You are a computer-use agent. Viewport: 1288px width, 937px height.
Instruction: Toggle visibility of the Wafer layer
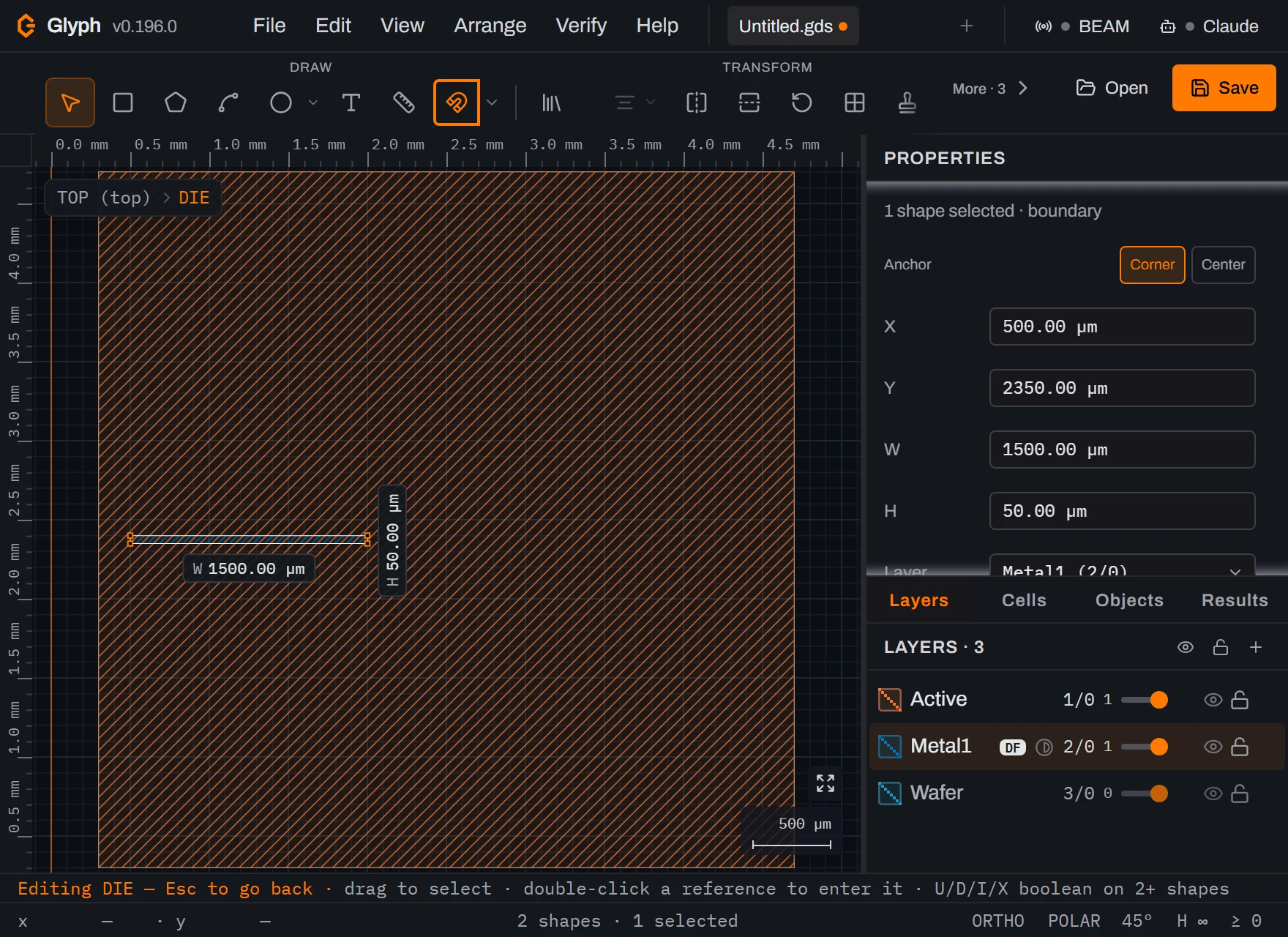coord(1213,794)
